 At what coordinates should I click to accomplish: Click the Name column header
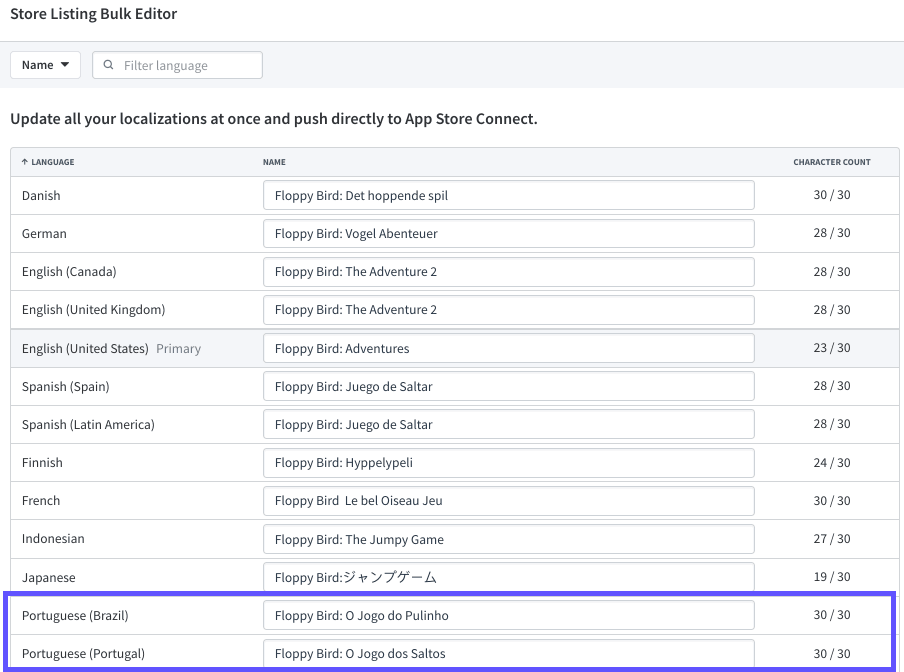(x=274, y=162)
